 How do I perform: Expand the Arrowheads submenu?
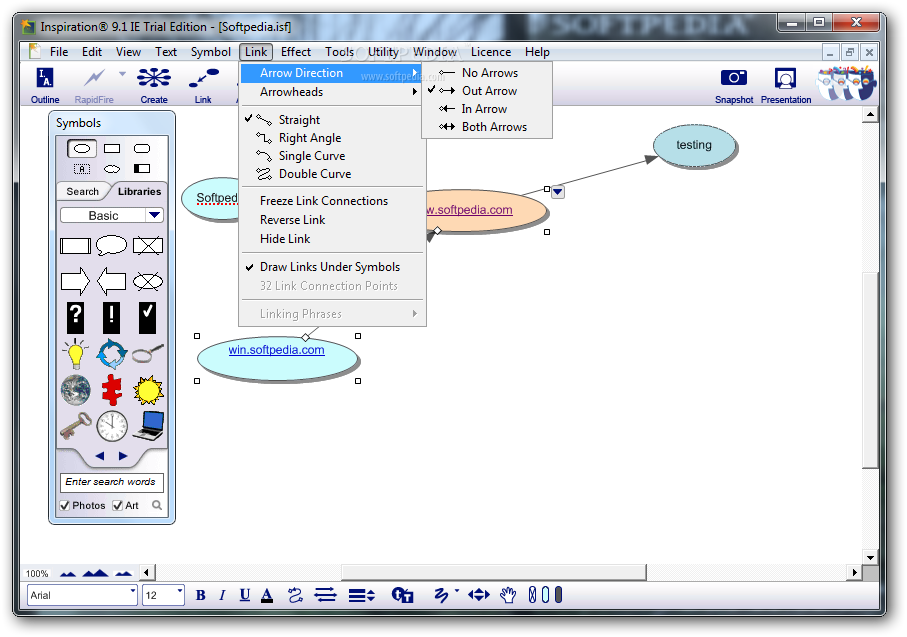pyautogui.click(x=332, y=92)
